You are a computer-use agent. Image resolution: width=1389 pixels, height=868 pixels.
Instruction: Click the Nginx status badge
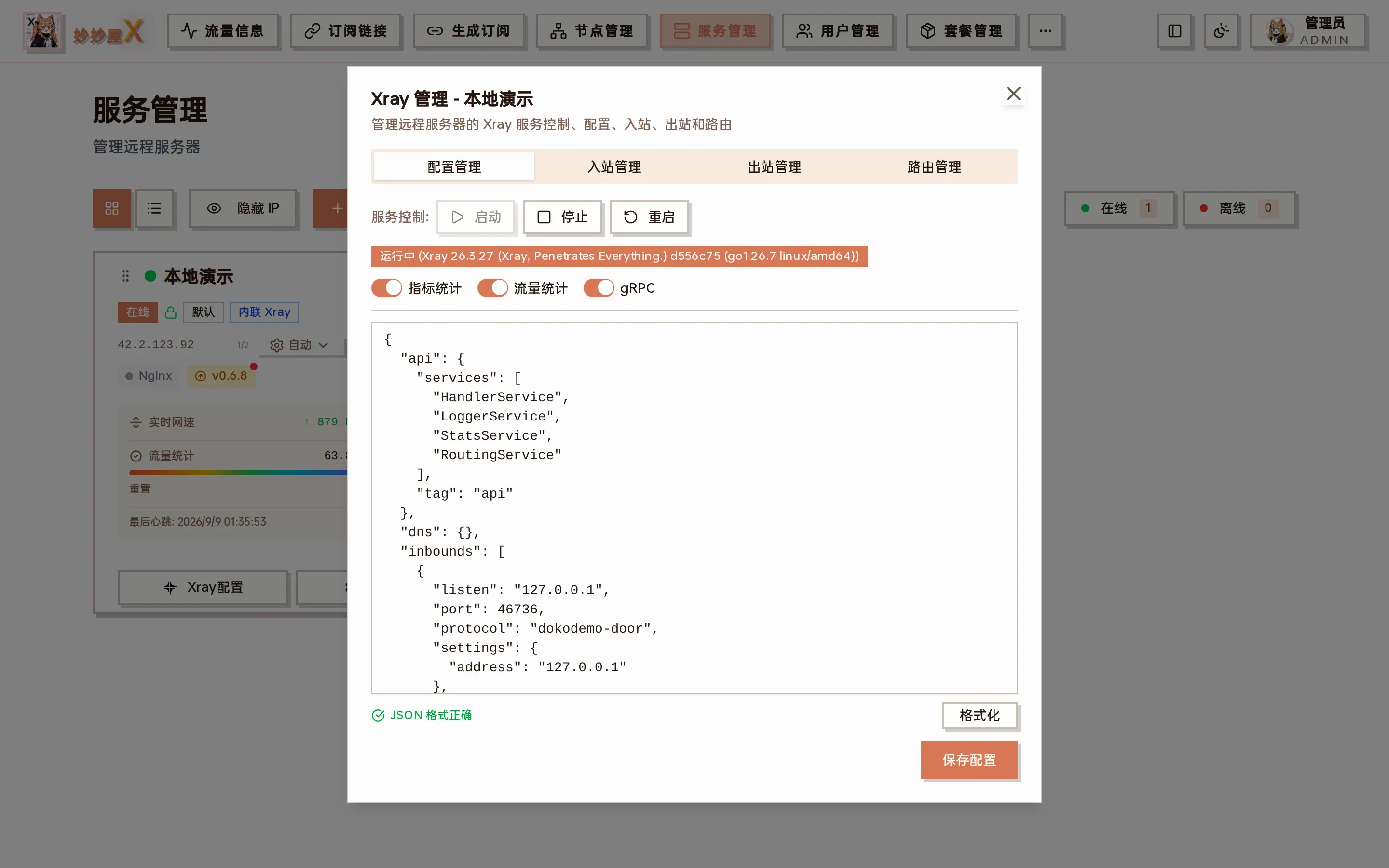[149, 376]
